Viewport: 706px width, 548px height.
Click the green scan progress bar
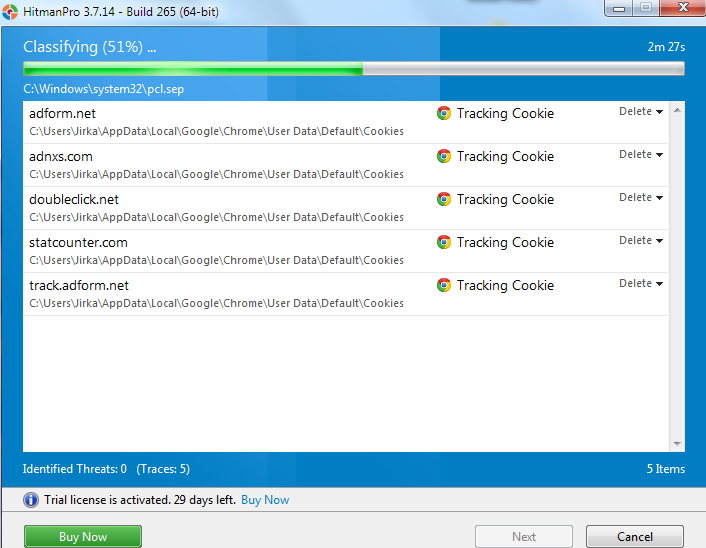354,68
